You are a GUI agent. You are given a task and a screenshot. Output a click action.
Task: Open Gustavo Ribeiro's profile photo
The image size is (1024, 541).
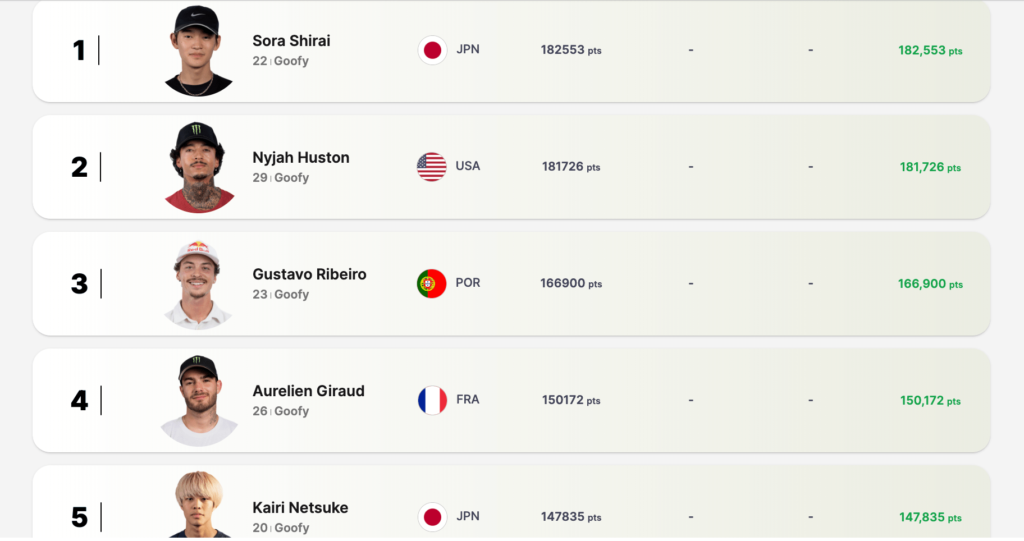(x=198, y=285)
